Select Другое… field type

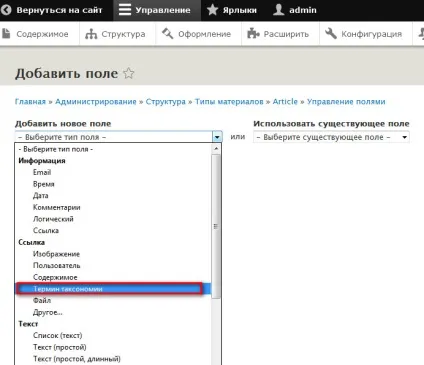48,312
